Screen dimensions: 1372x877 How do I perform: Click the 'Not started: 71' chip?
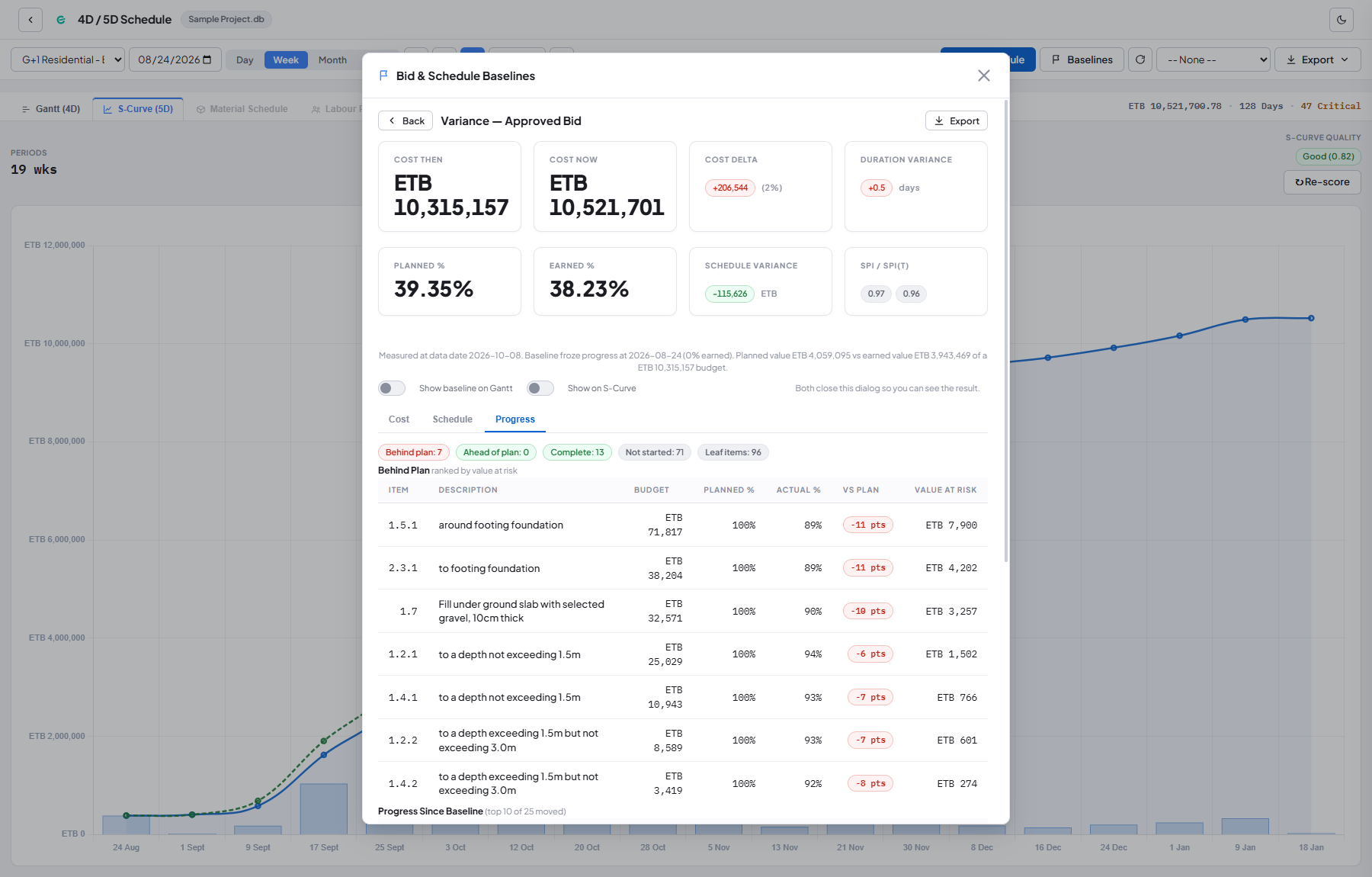[x=655, y=452]
